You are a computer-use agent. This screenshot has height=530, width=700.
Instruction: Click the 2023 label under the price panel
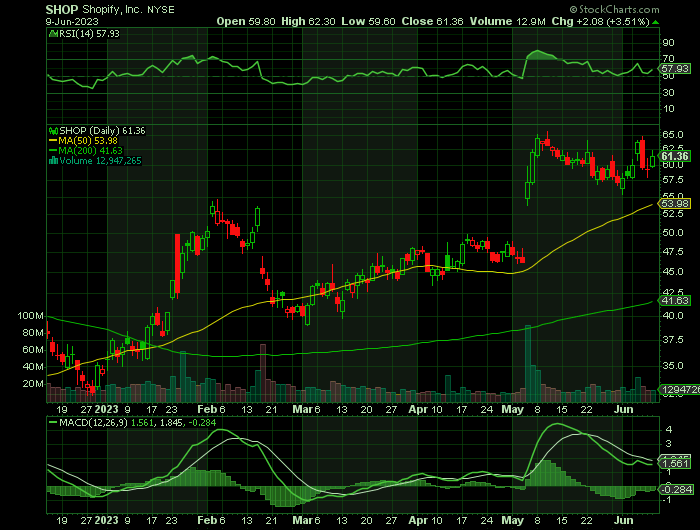point(107,409)
